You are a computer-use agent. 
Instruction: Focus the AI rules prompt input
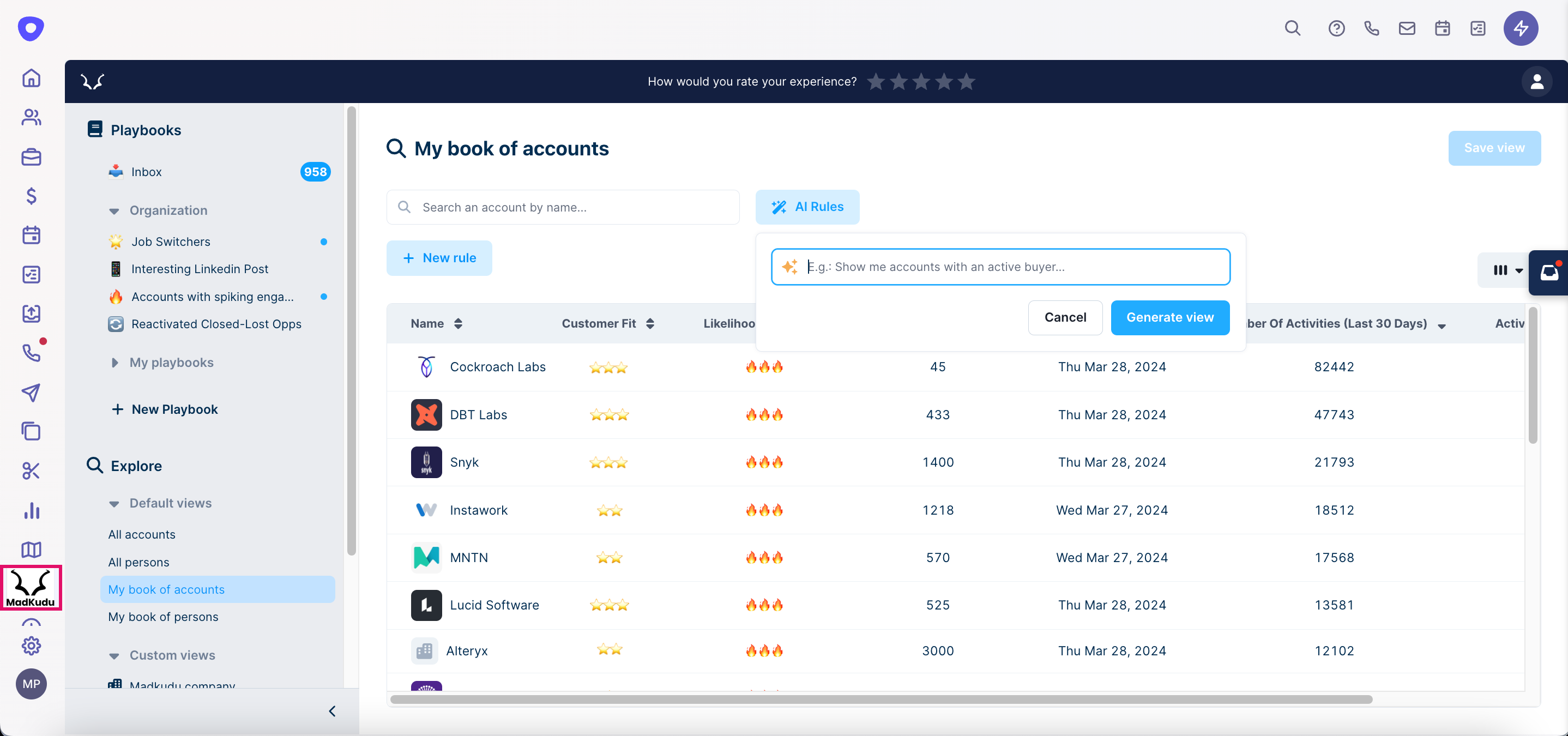[1000, 267]
